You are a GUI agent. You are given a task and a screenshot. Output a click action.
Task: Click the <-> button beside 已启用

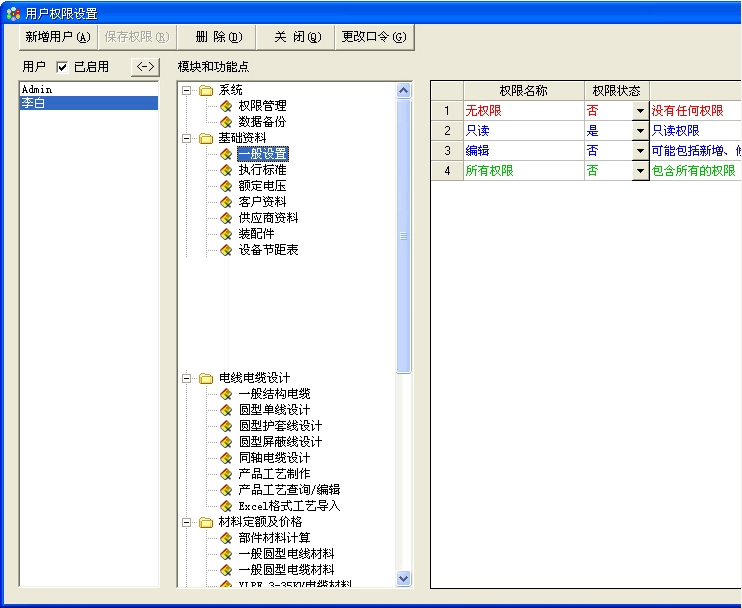(145, 67)
